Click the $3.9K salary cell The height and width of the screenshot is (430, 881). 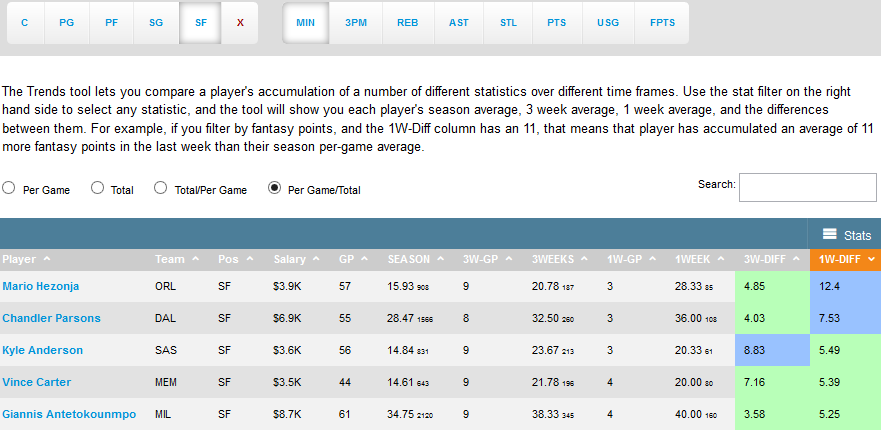[287, 287]
